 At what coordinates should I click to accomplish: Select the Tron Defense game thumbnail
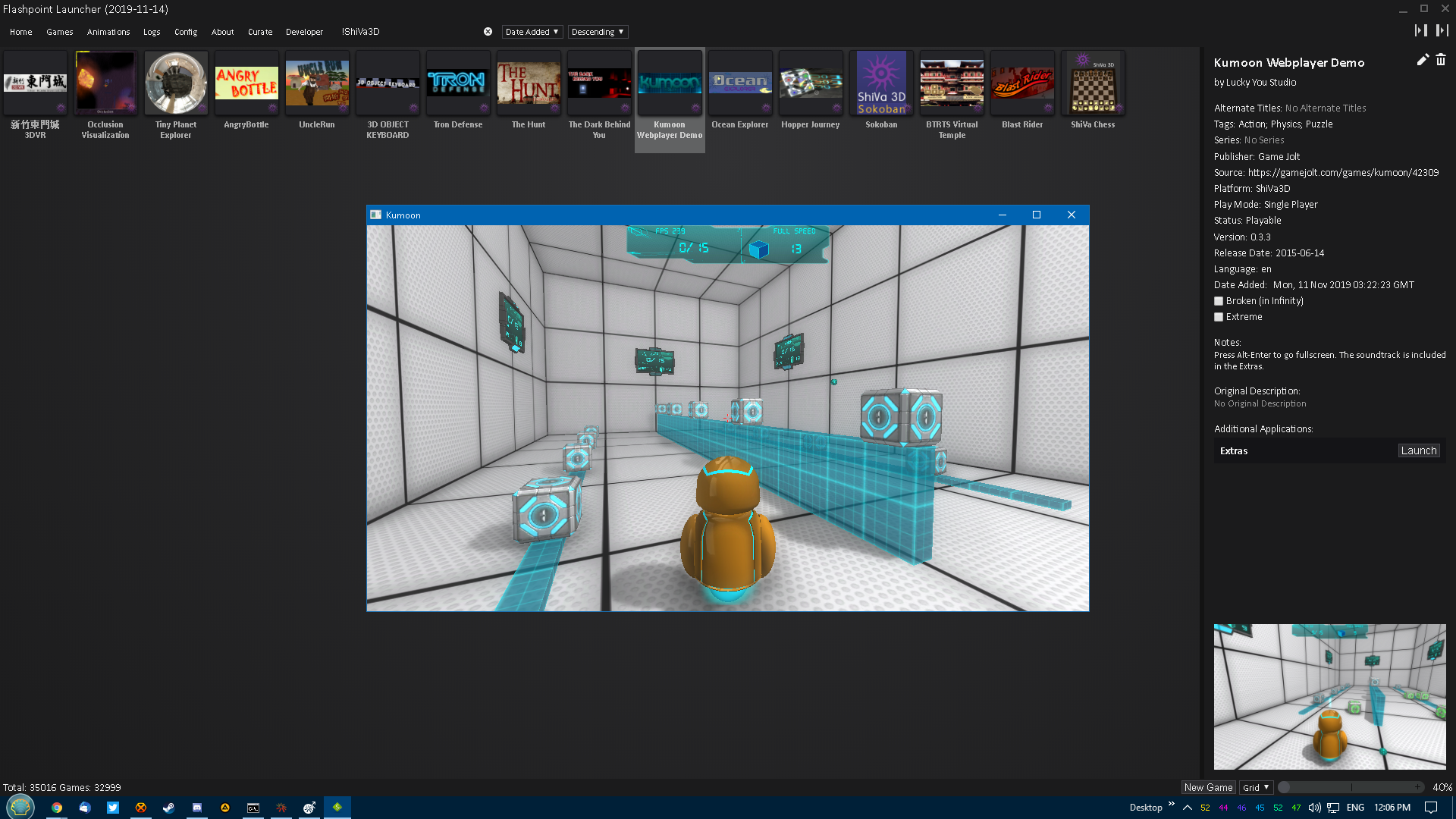457,83
